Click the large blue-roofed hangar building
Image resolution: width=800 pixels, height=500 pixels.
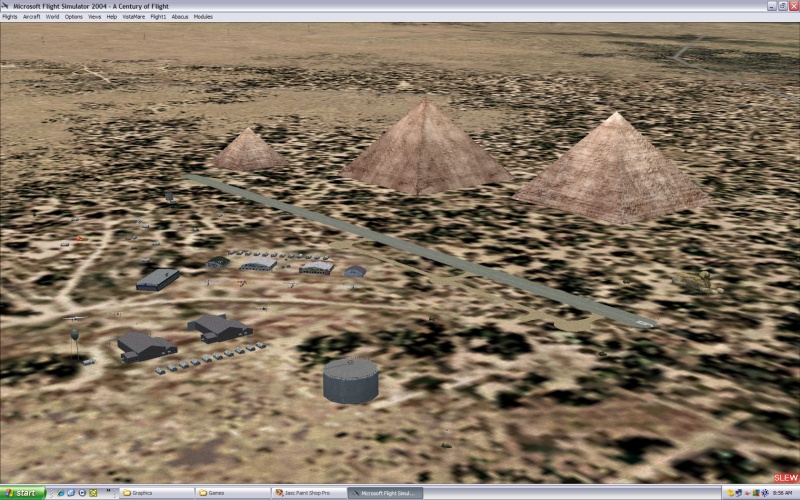[x=158, y=280]
